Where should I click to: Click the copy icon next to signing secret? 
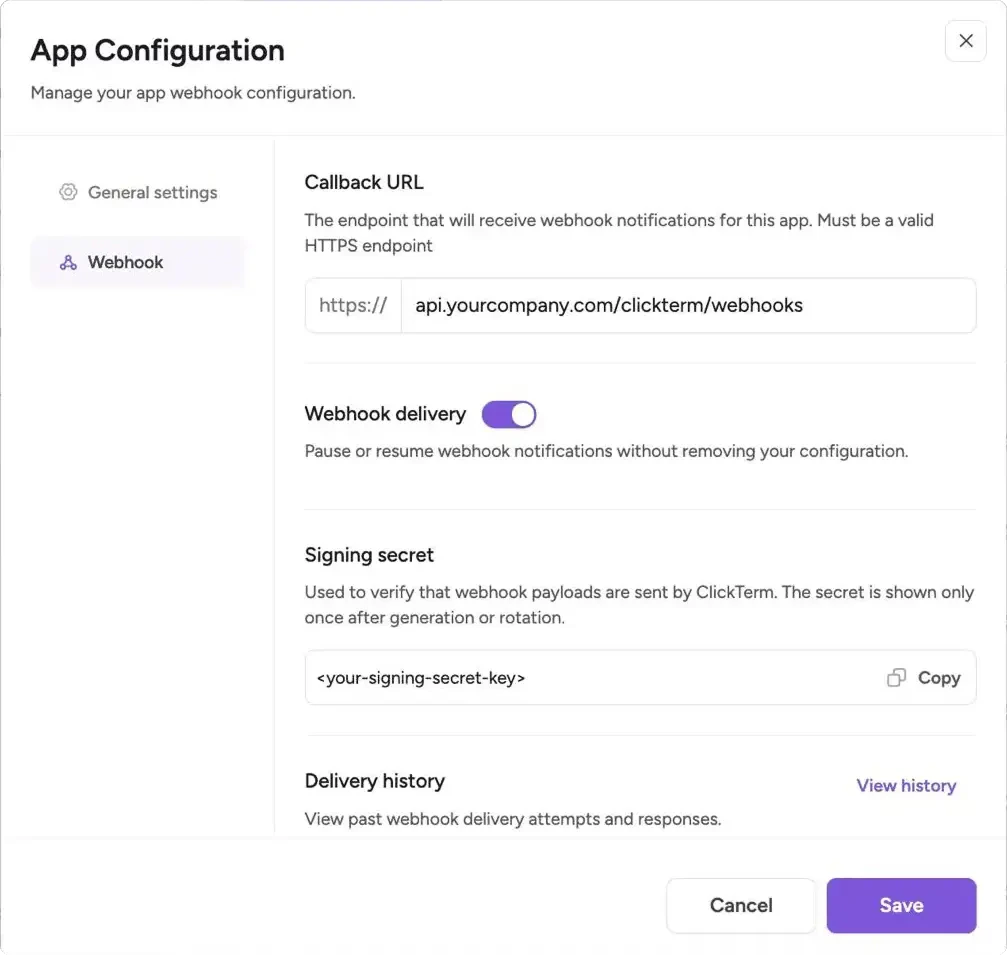(x=896, y=677)
